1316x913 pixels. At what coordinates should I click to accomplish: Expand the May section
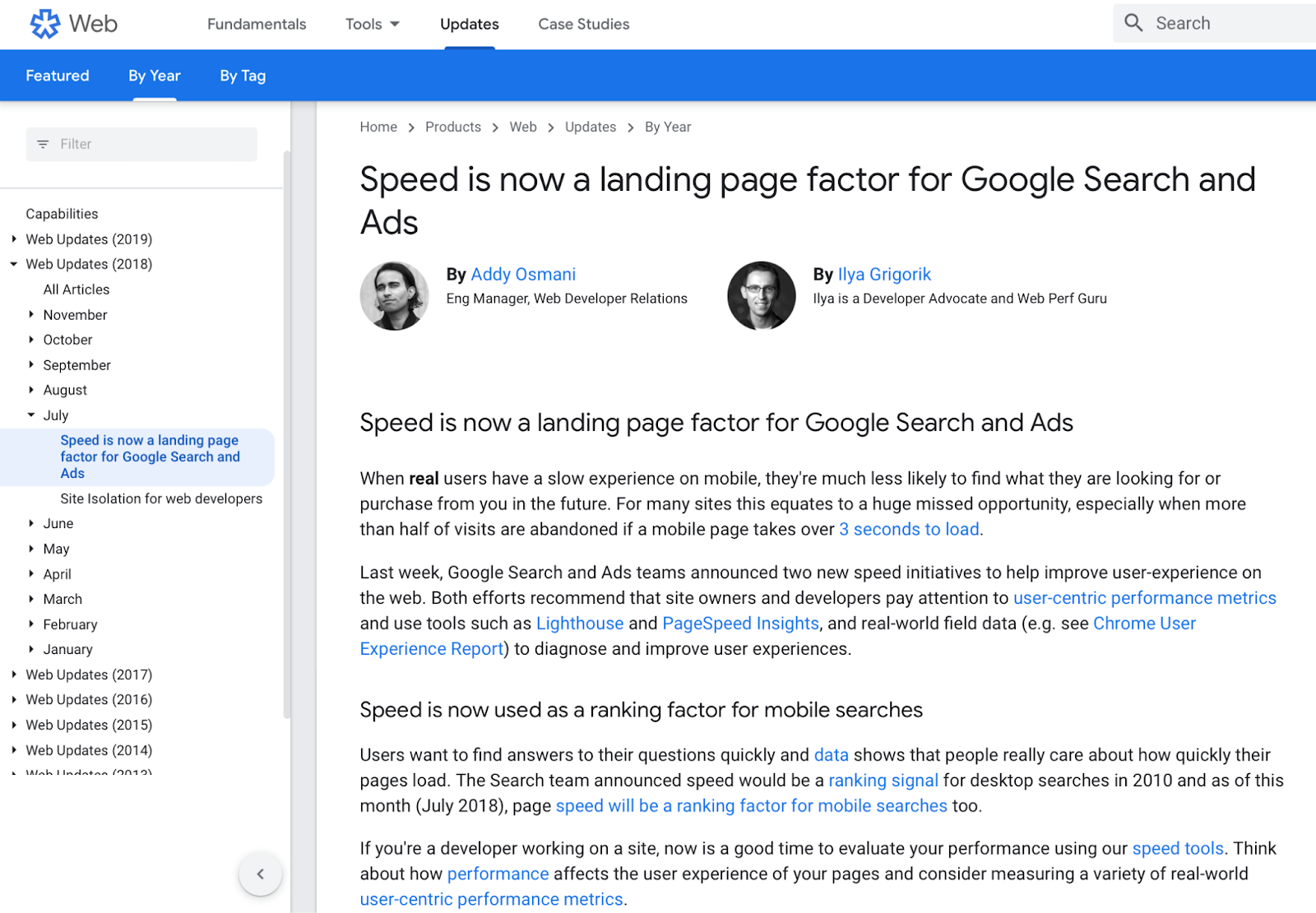tap(31, 549)
